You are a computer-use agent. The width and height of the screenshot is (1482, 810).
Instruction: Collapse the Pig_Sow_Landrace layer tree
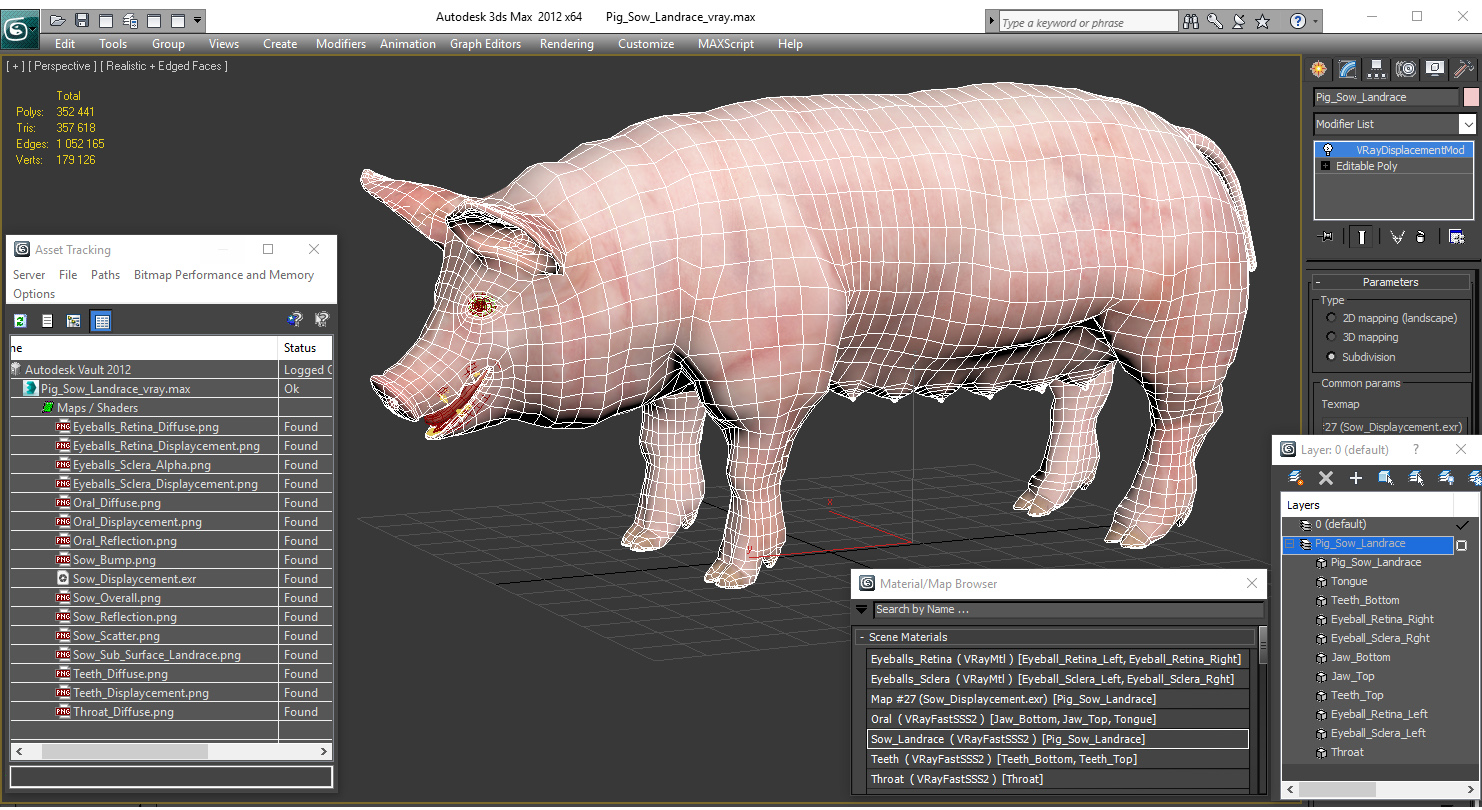(x=1289, y=544)
